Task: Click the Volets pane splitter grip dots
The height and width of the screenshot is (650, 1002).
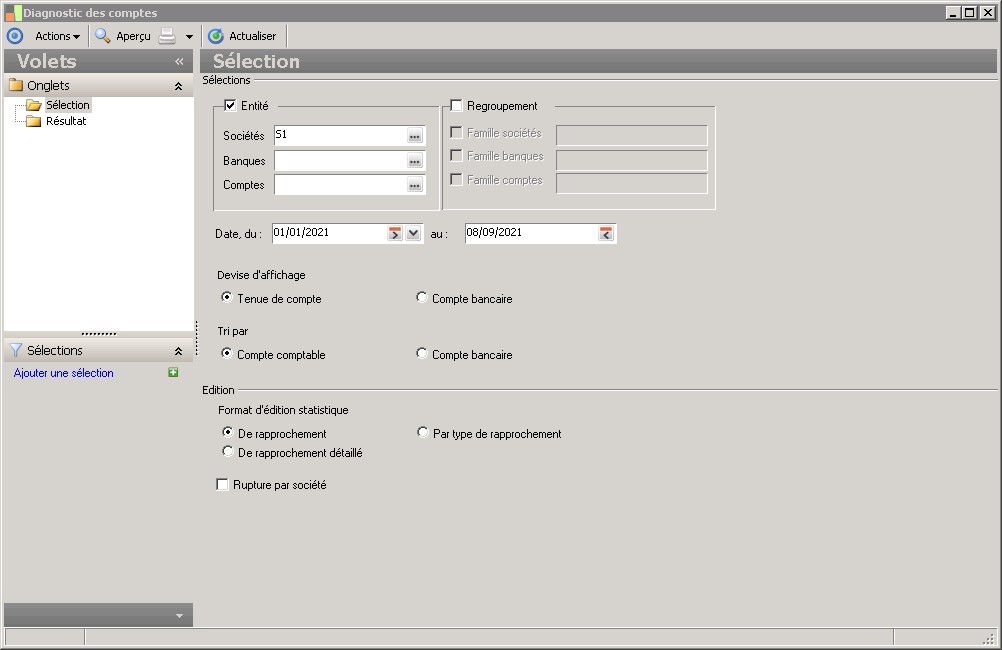Action: pos(99,334)
